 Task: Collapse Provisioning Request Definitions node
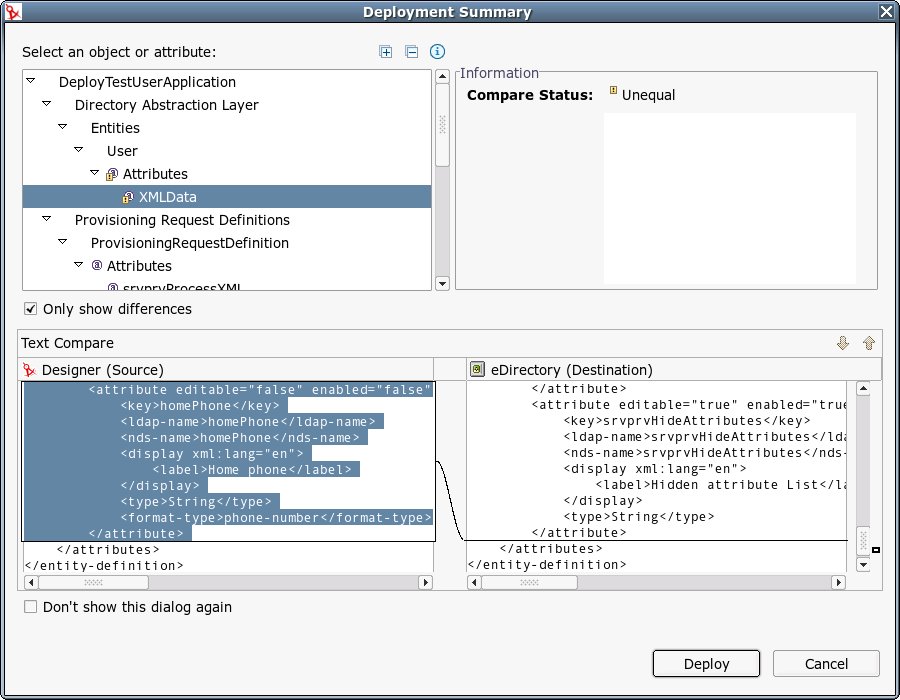[47, 219]
